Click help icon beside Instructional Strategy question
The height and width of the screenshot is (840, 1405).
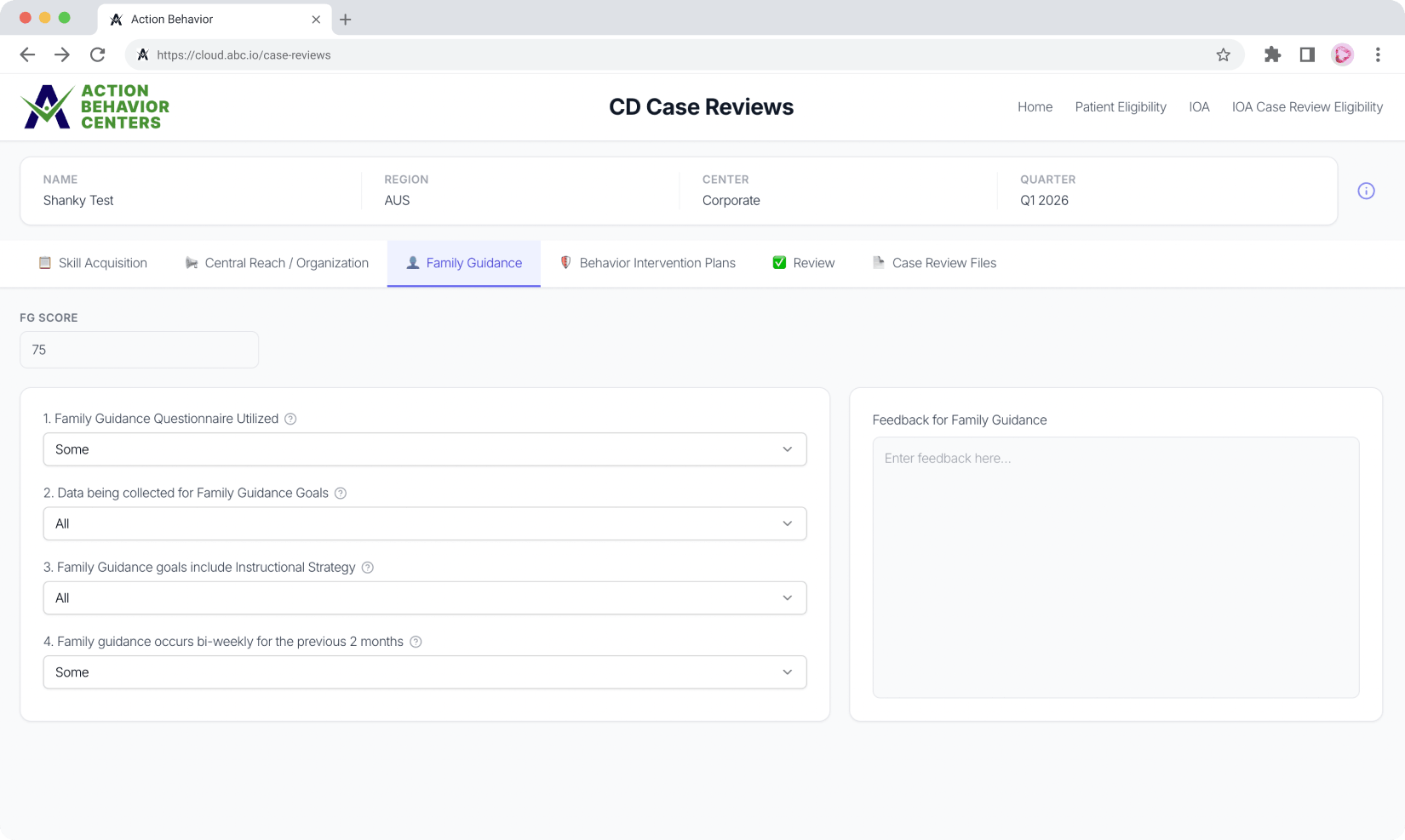pyautogui.click(x=368, y=568)
